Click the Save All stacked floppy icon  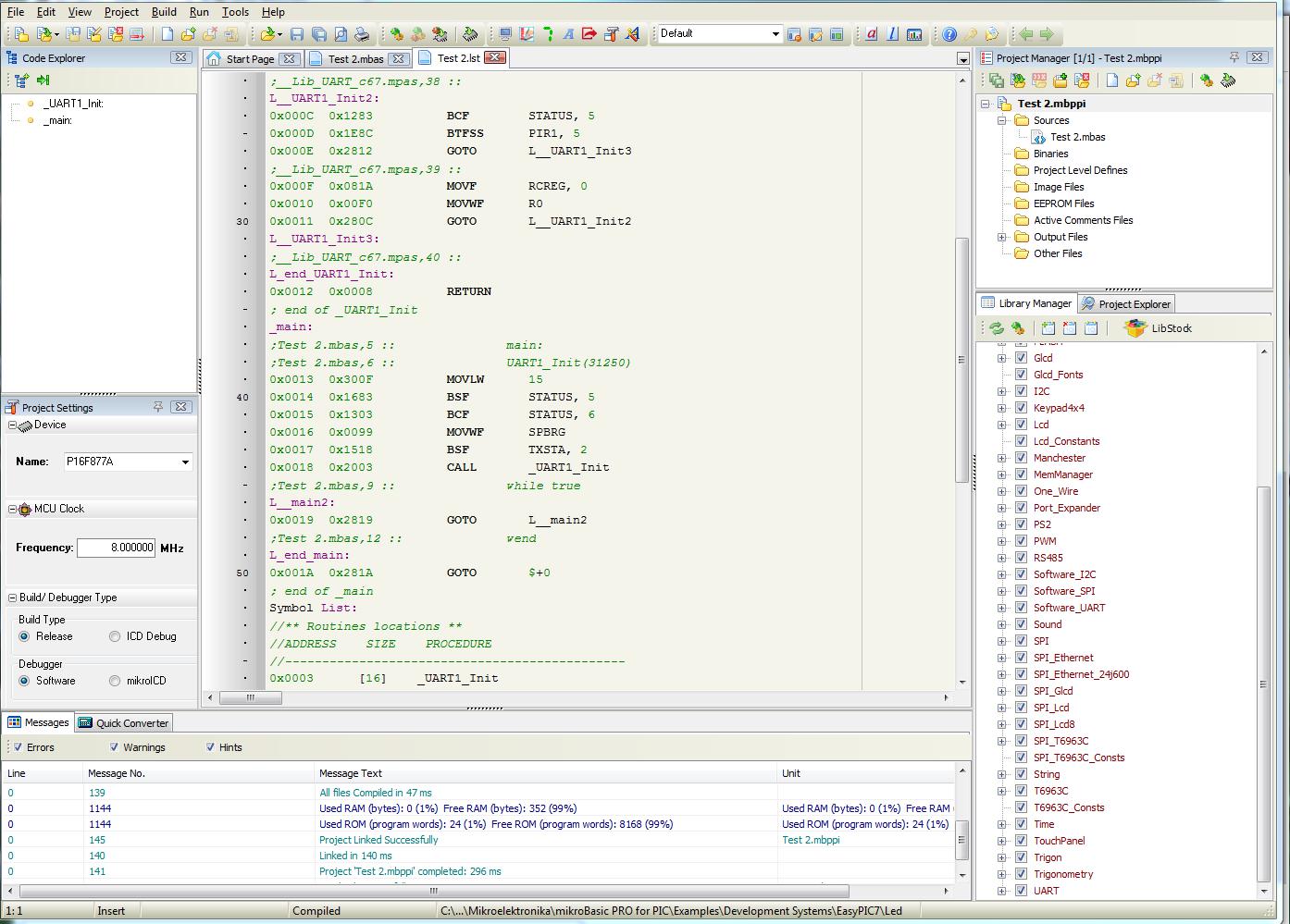[318, 34]
